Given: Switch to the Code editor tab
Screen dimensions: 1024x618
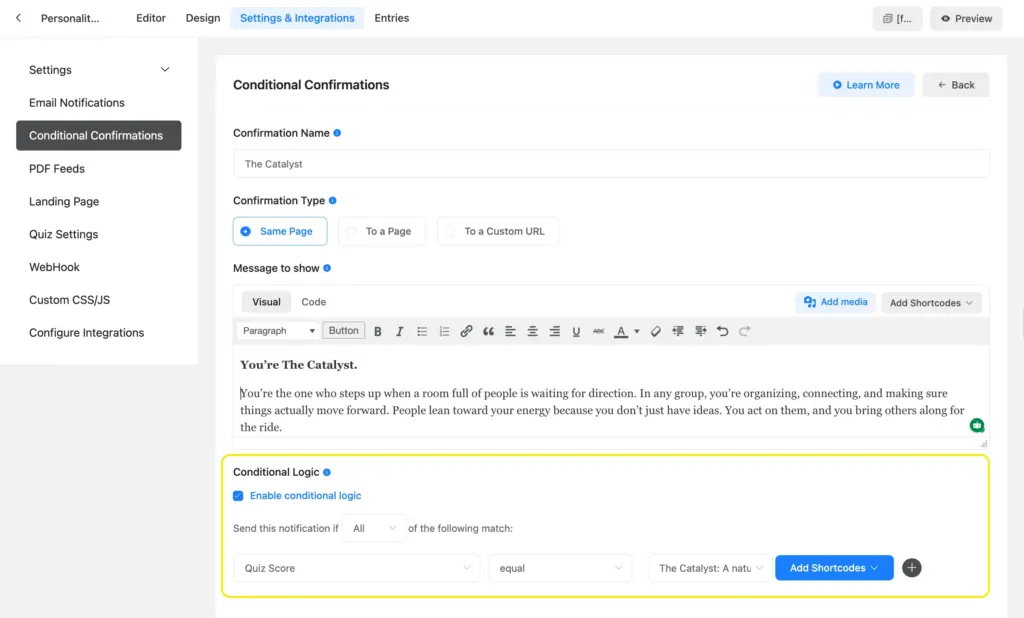Looking at the screenshot, I should click(313, 302).
